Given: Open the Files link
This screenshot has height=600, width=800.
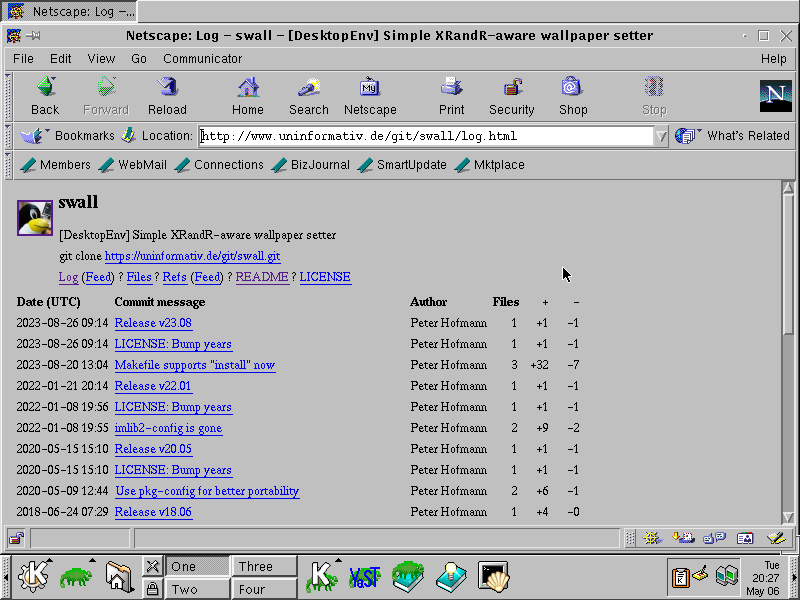Looking at the screenshot, I should click(139, 277).
